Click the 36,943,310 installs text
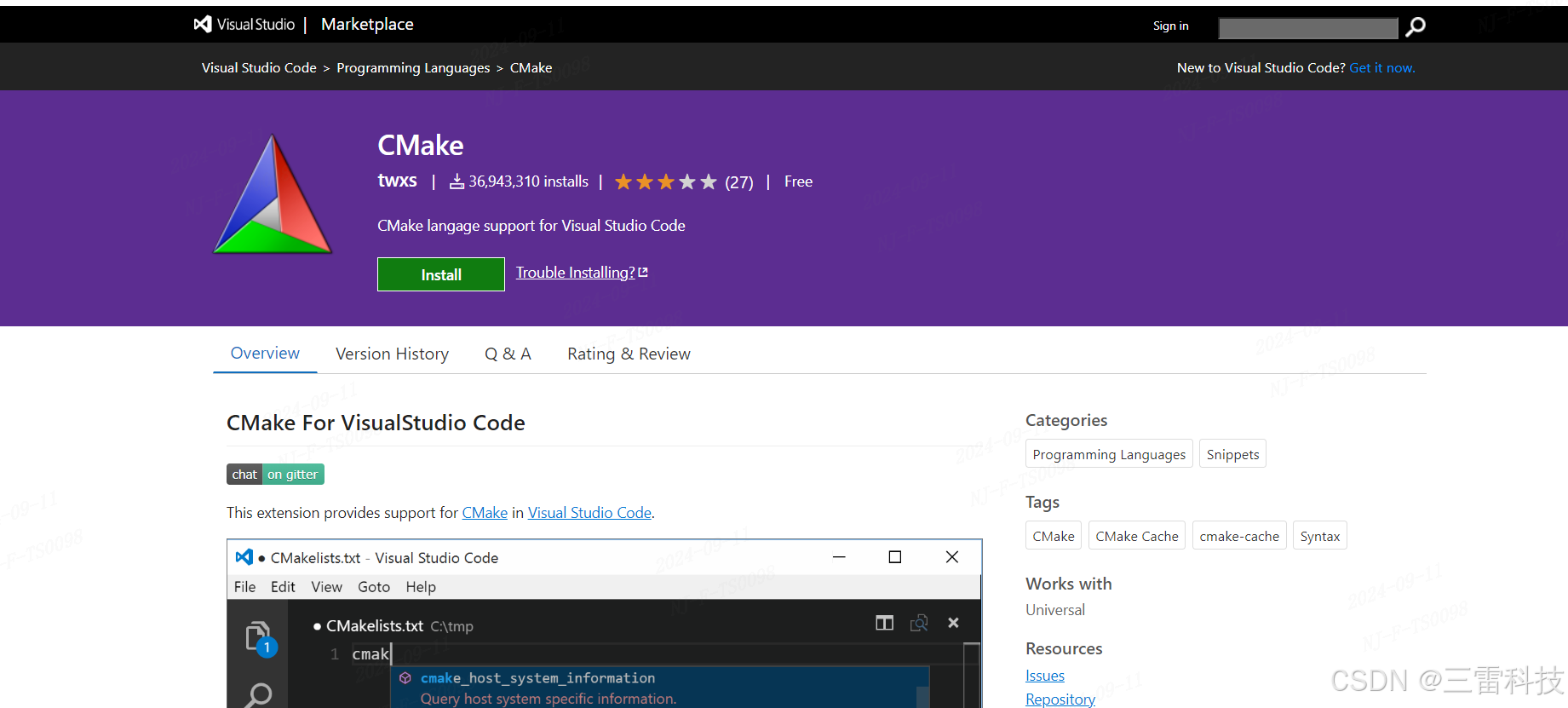The height and width of the screenshot is (708, 1568). point(528,181)
